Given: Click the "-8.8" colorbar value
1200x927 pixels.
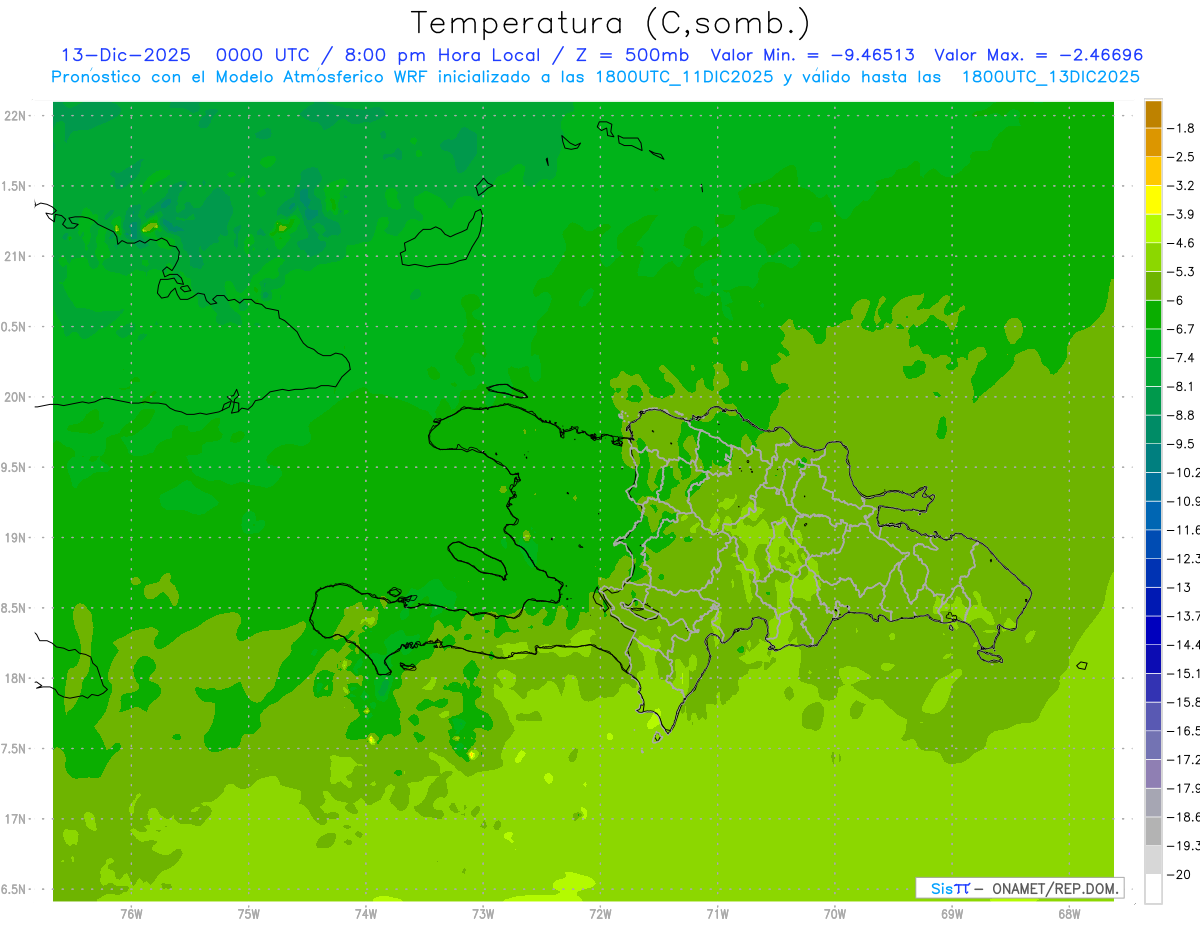Looking at the screenshot, I should pyautogui.click(x=1181, y=415).
